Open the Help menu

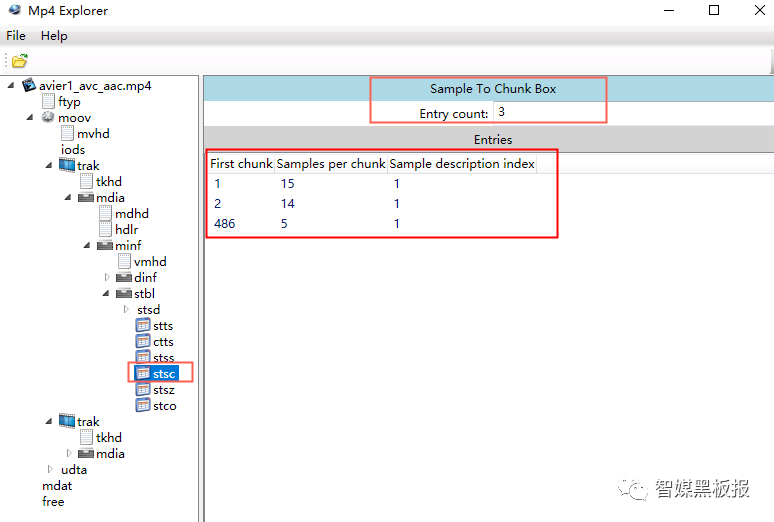click(x=54, y=36)
